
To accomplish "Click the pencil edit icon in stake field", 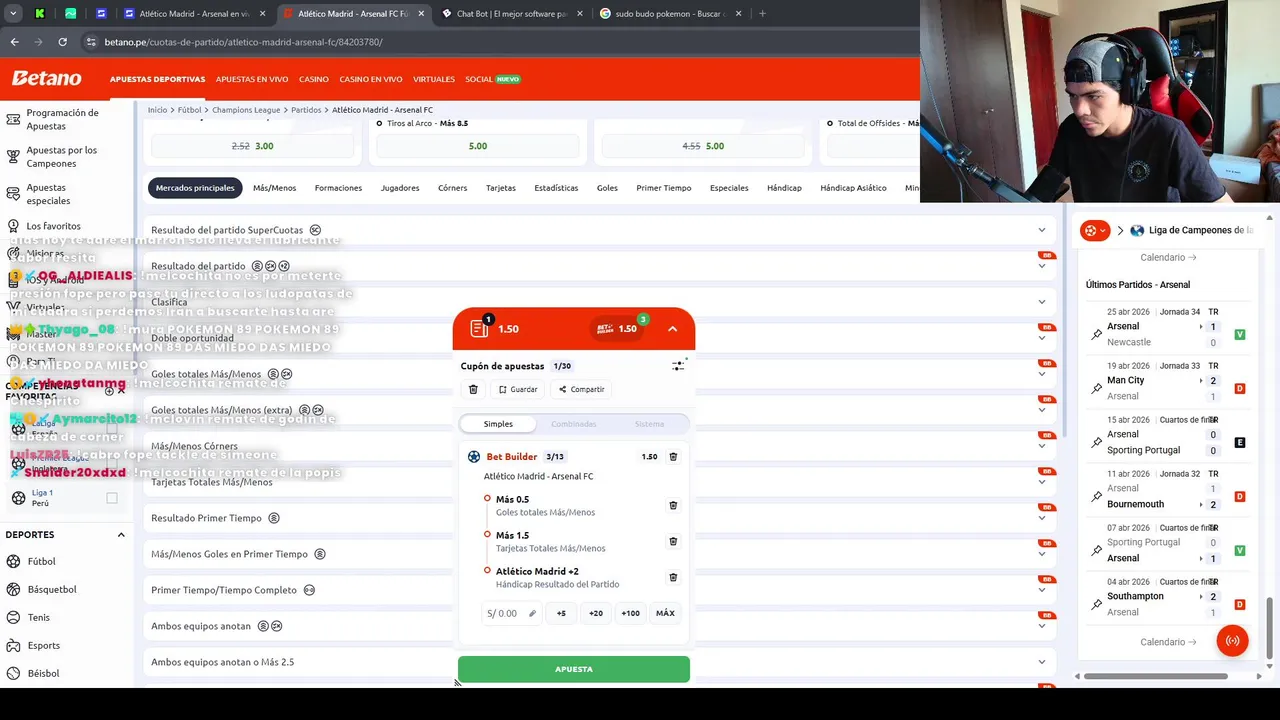I will (532, 614).
